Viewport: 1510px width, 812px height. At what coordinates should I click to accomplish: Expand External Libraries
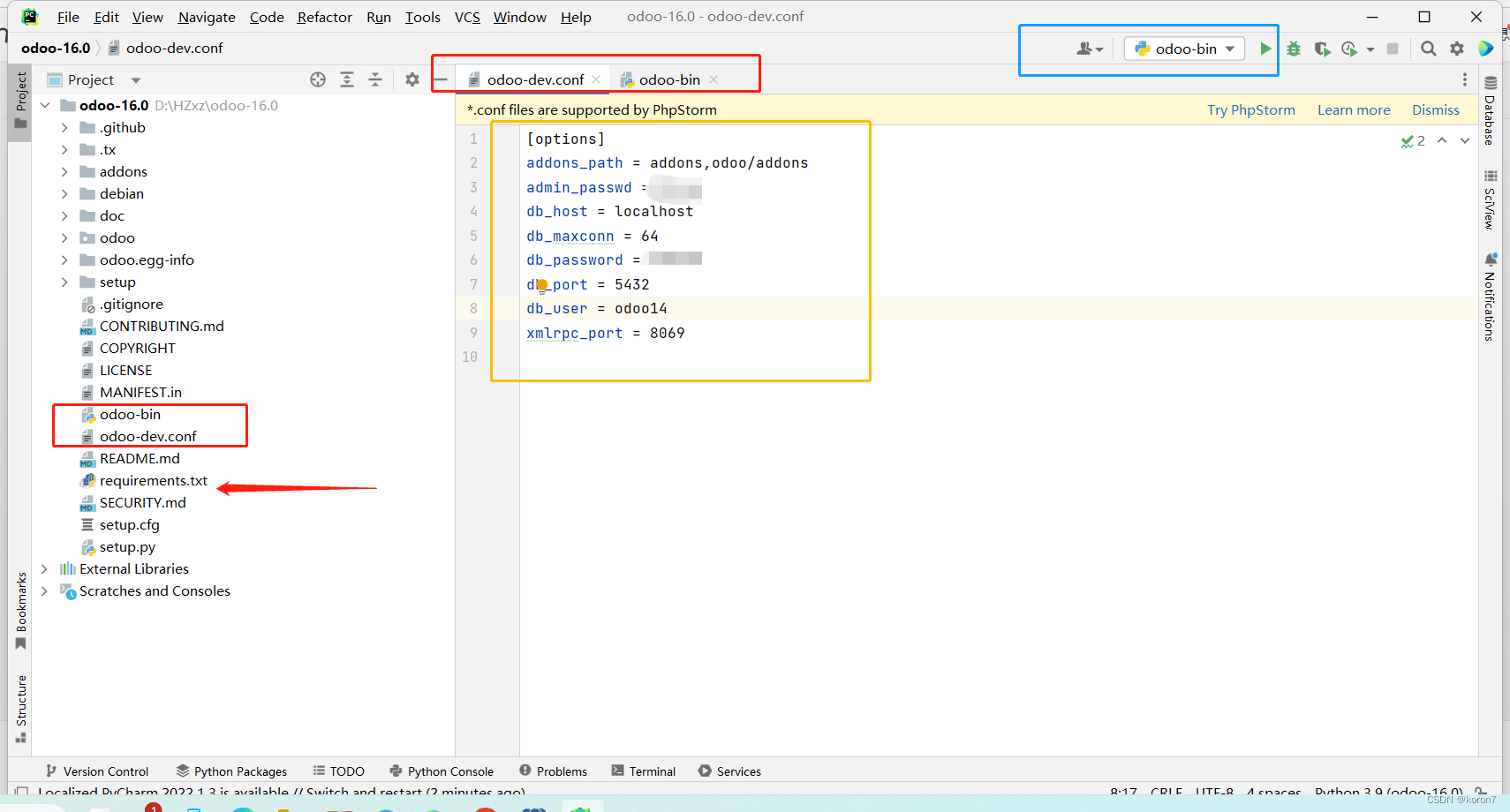click(45, 568)
